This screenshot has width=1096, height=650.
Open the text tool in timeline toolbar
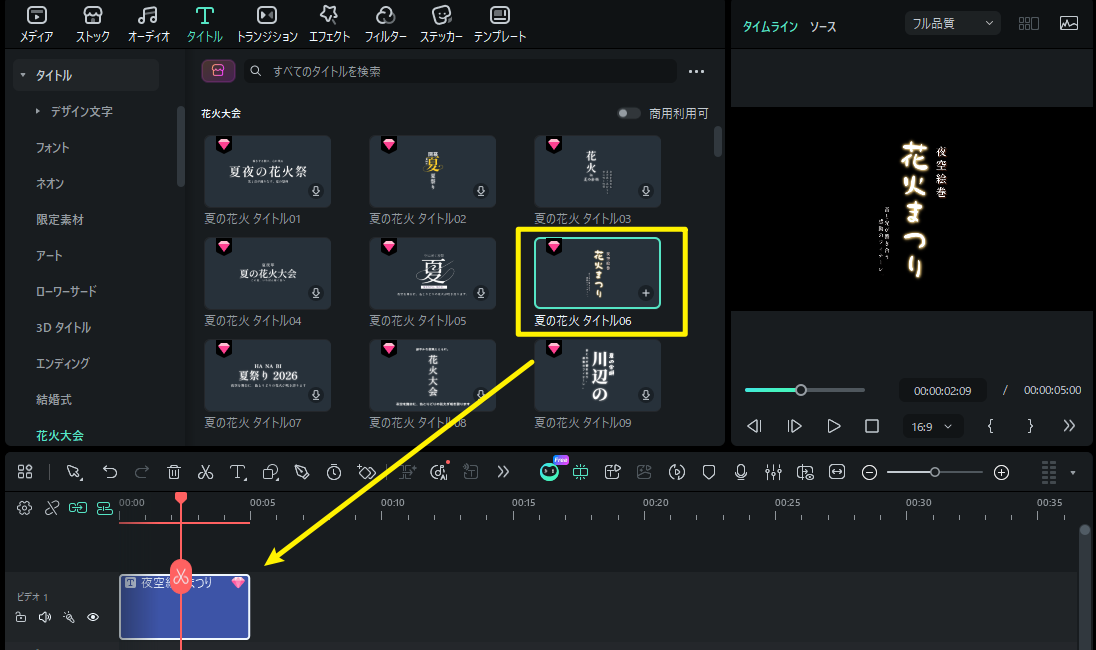pyautogui.click(x=238, y=472)
